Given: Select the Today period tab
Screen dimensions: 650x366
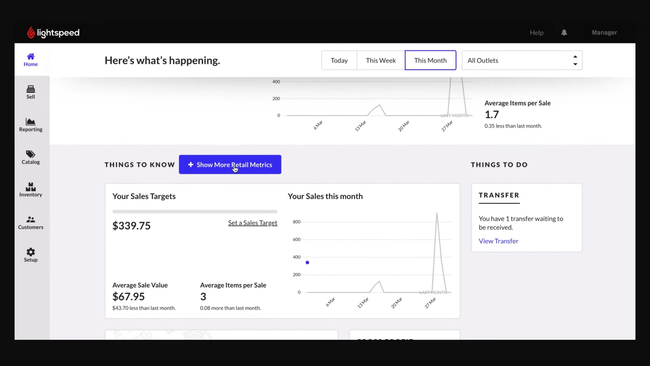Looking at the screenshot, I should pyautogui.click(x=339, y=60).
